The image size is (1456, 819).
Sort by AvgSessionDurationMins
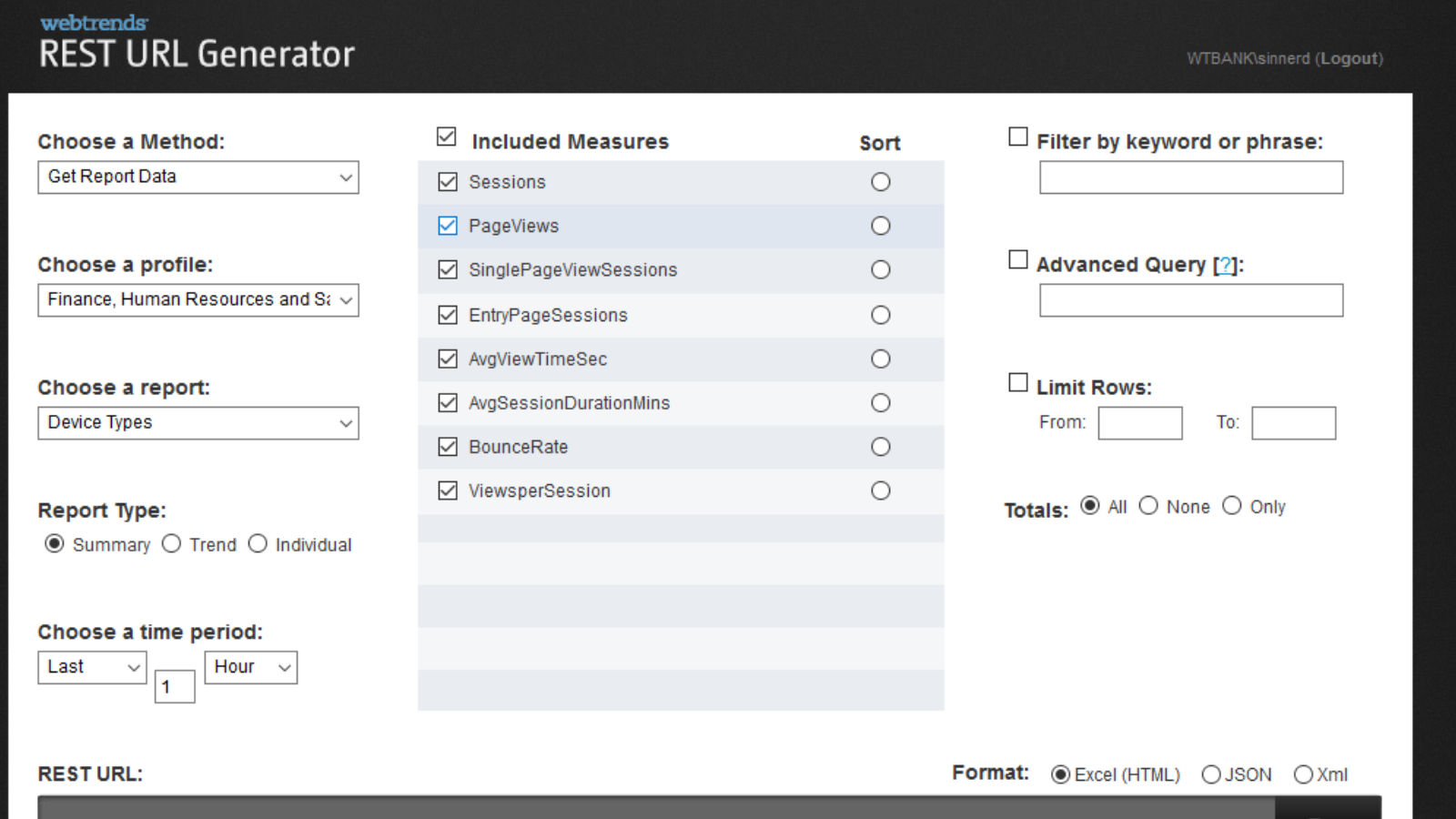881,402
